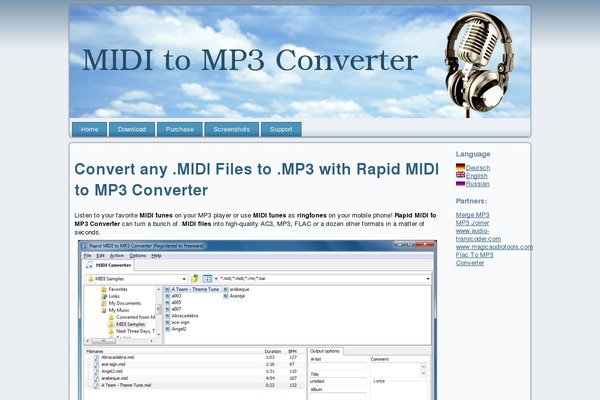Click the Artist input field
This screenshot has height=400, width=600.
(x=338, y=366)
